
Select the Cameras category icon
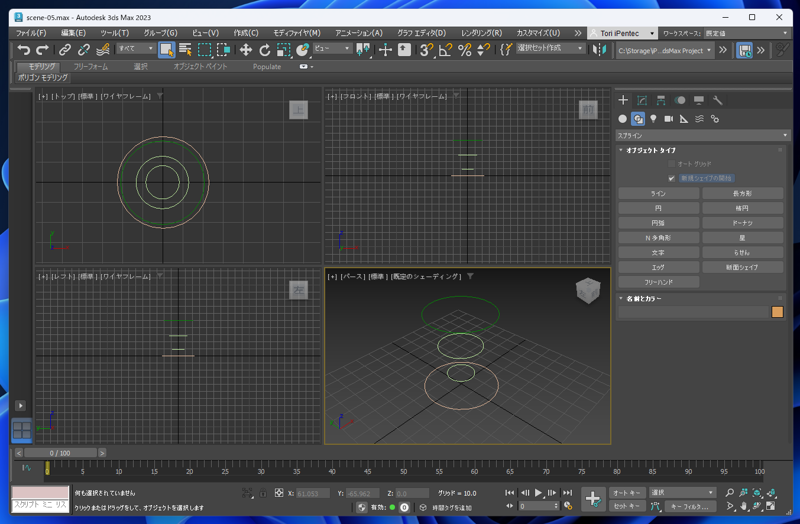[x=668, y=119]
